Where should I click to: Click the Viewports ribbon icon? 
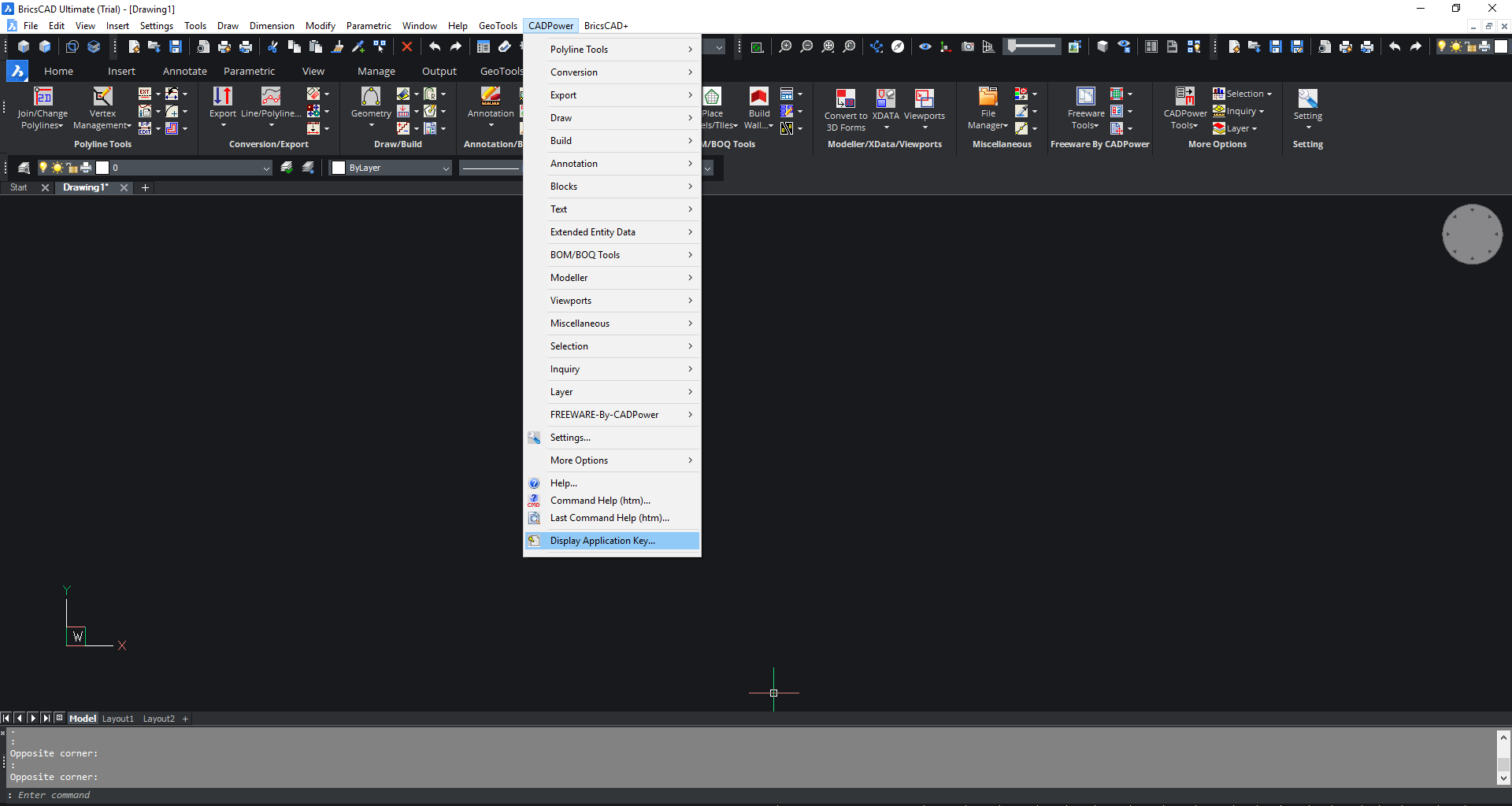[925, 98]
